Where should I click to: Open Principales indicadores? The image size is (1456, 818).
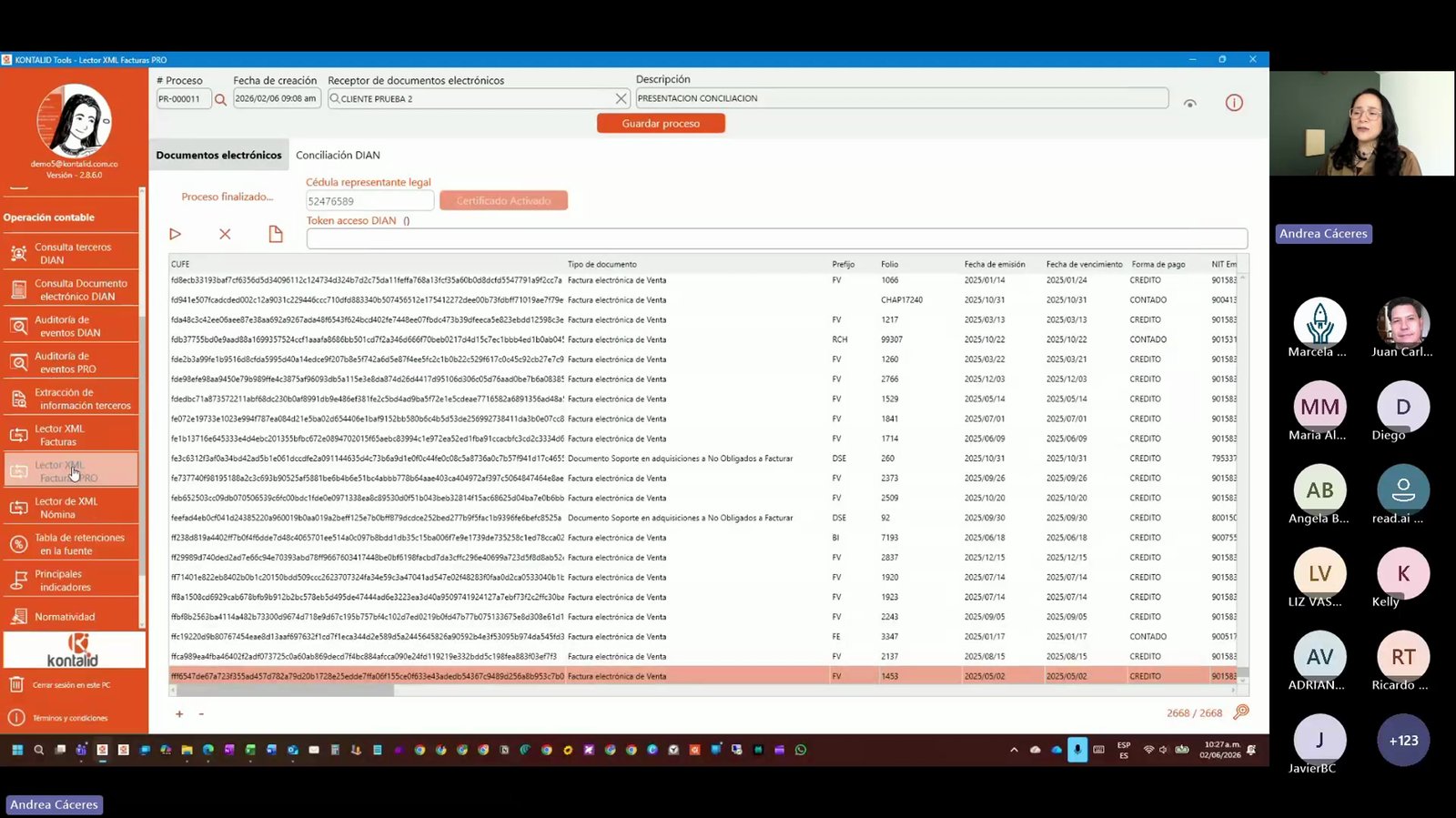pyautogui.click(x=71, y=581)
